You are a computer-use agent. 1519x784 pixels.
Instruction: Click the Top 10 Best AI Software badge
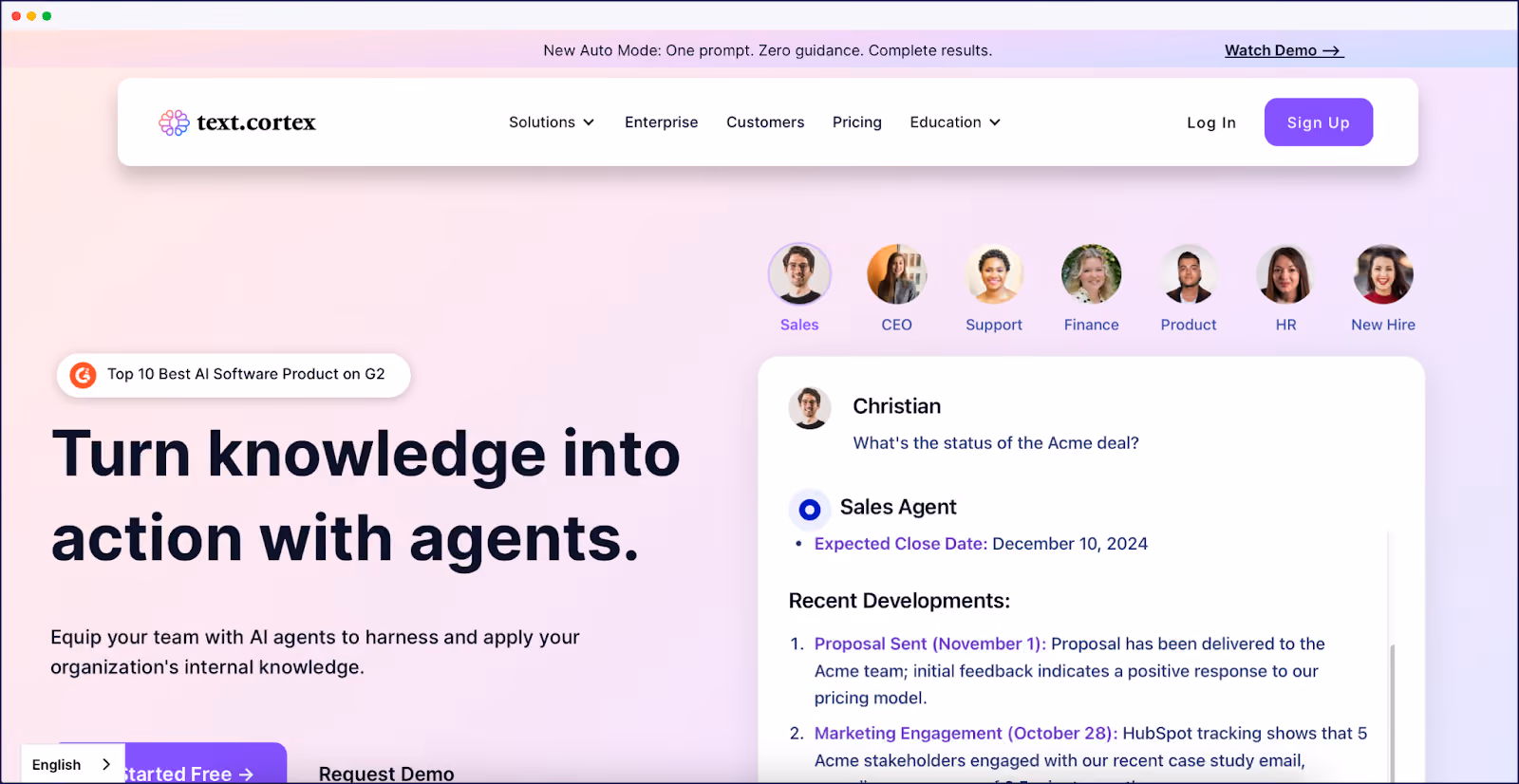click(x=234, y=375)
